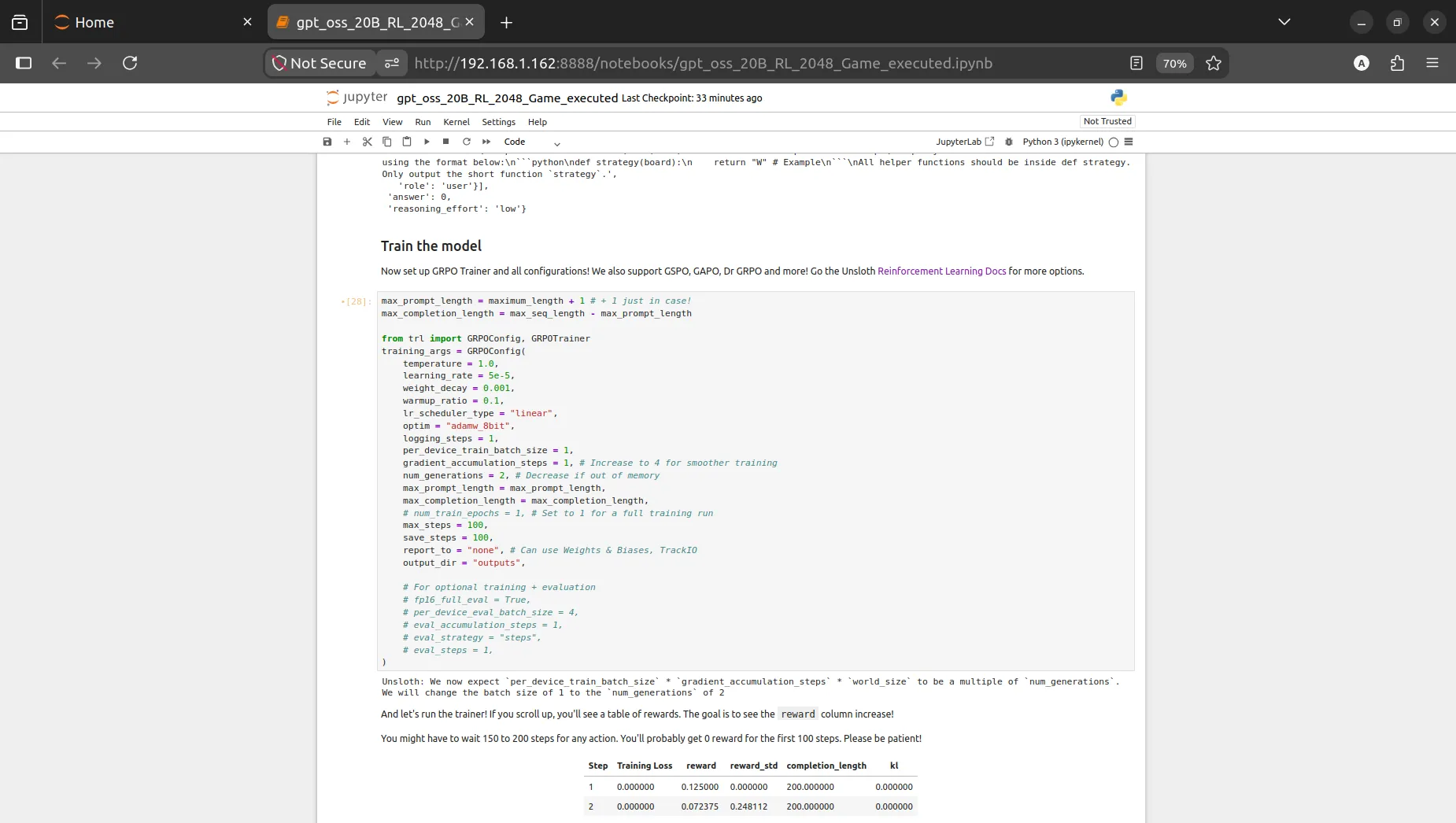Go back to previous page
Viewport: 1456px width, 823px height.
(59, 63)
